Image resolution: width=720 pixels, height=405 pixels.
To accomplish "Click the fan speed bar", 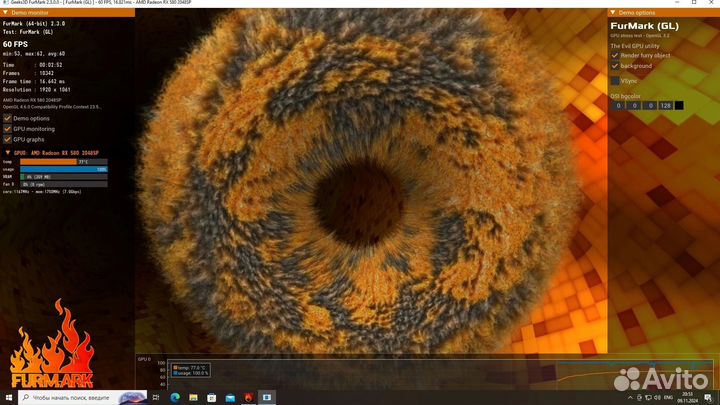I will point(64,184).
